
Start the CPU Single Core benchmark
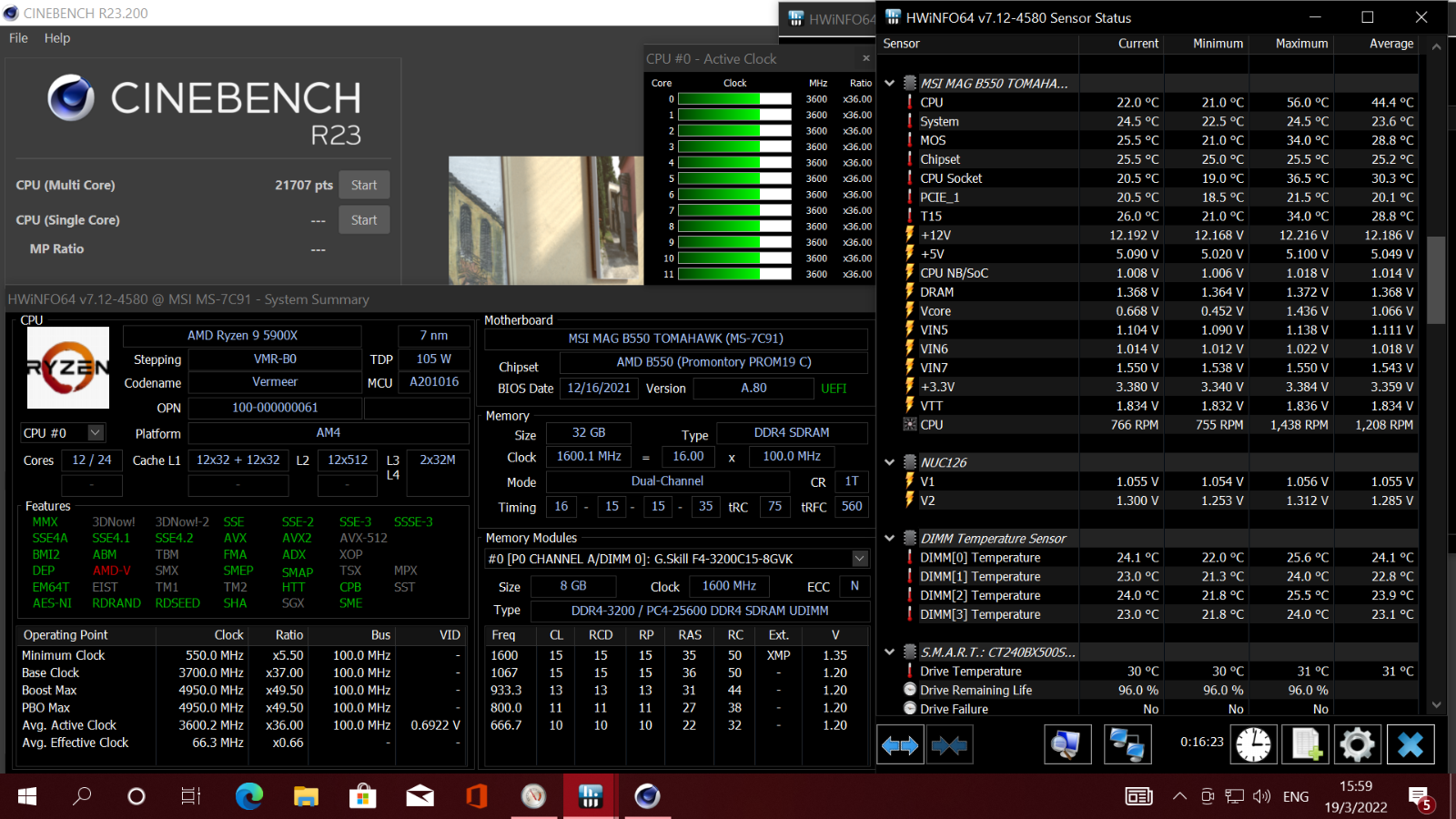coord(364,220)
